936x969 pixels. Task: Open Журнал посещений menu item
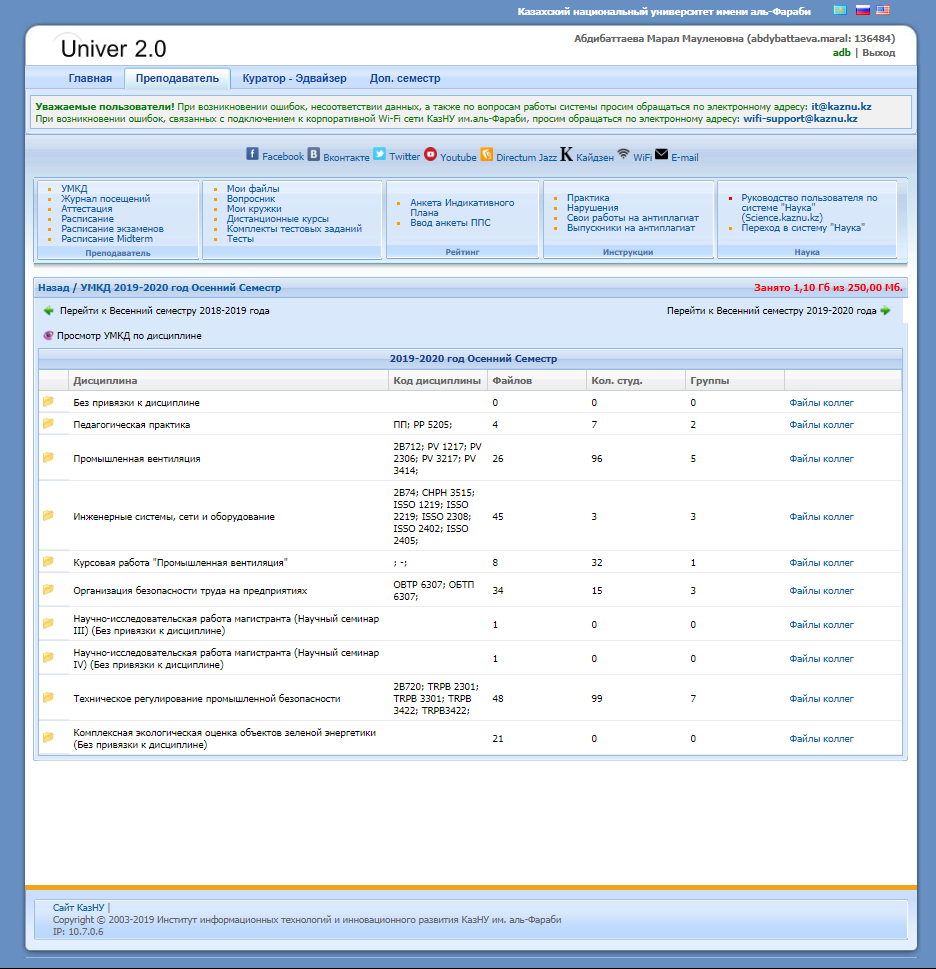coord(106,198)
